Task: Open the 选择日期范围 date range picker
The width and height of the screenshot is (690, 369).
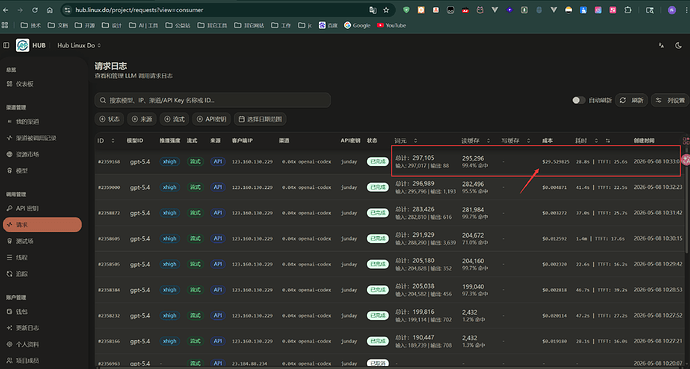Action: pos(261,119)
